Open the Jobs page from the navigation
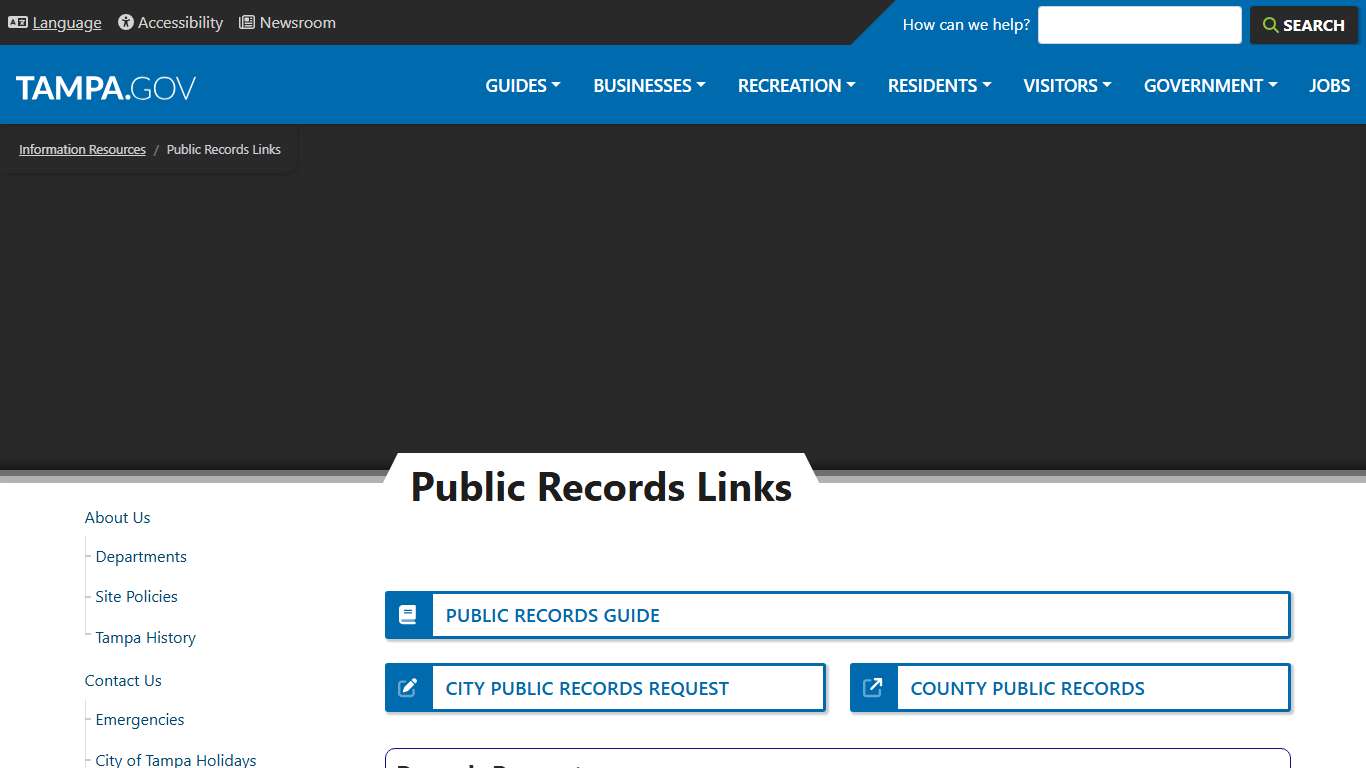 pos(1329,86)
